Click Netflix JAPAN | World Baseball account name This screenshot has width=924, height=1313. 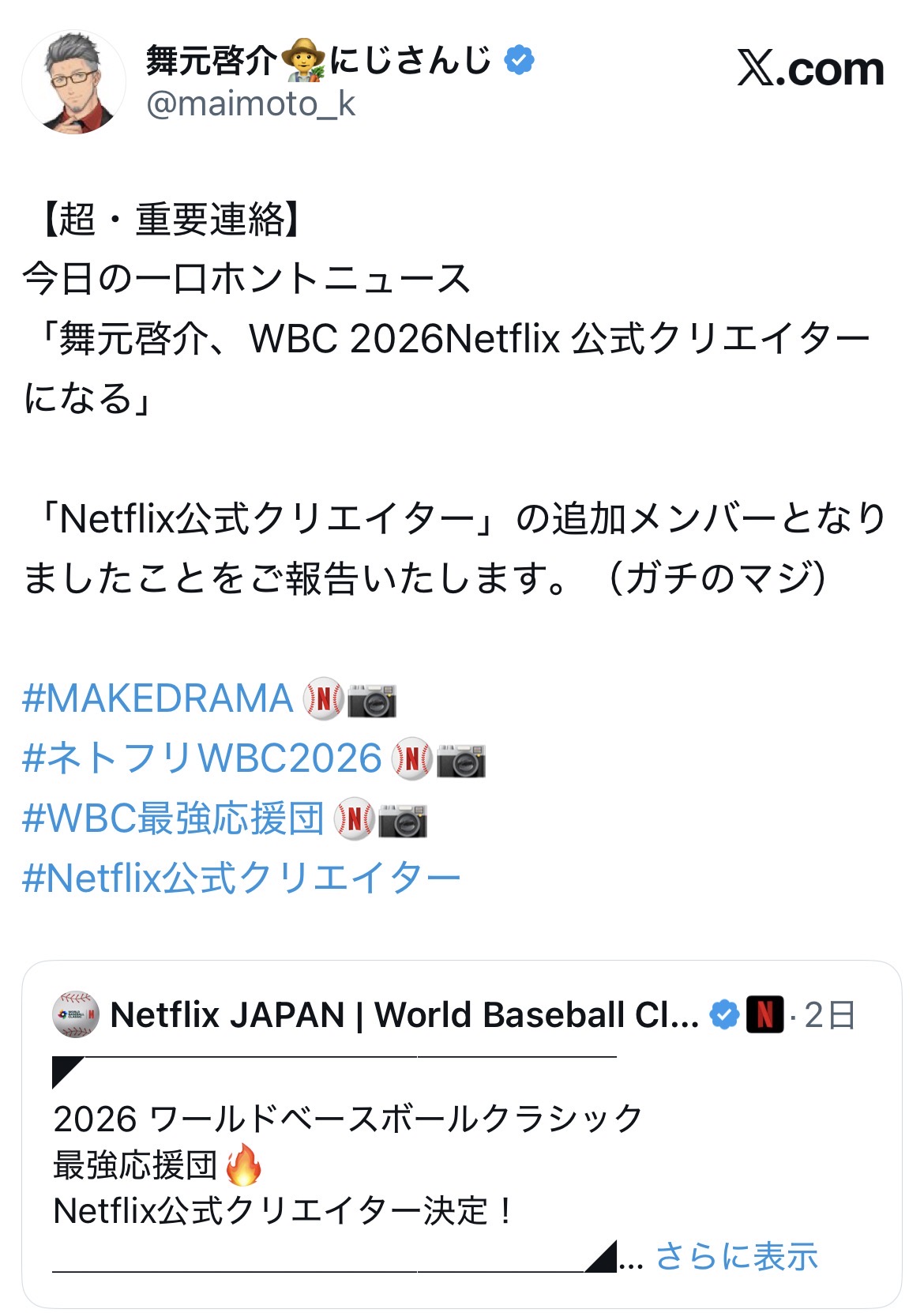coord(404,1014)
